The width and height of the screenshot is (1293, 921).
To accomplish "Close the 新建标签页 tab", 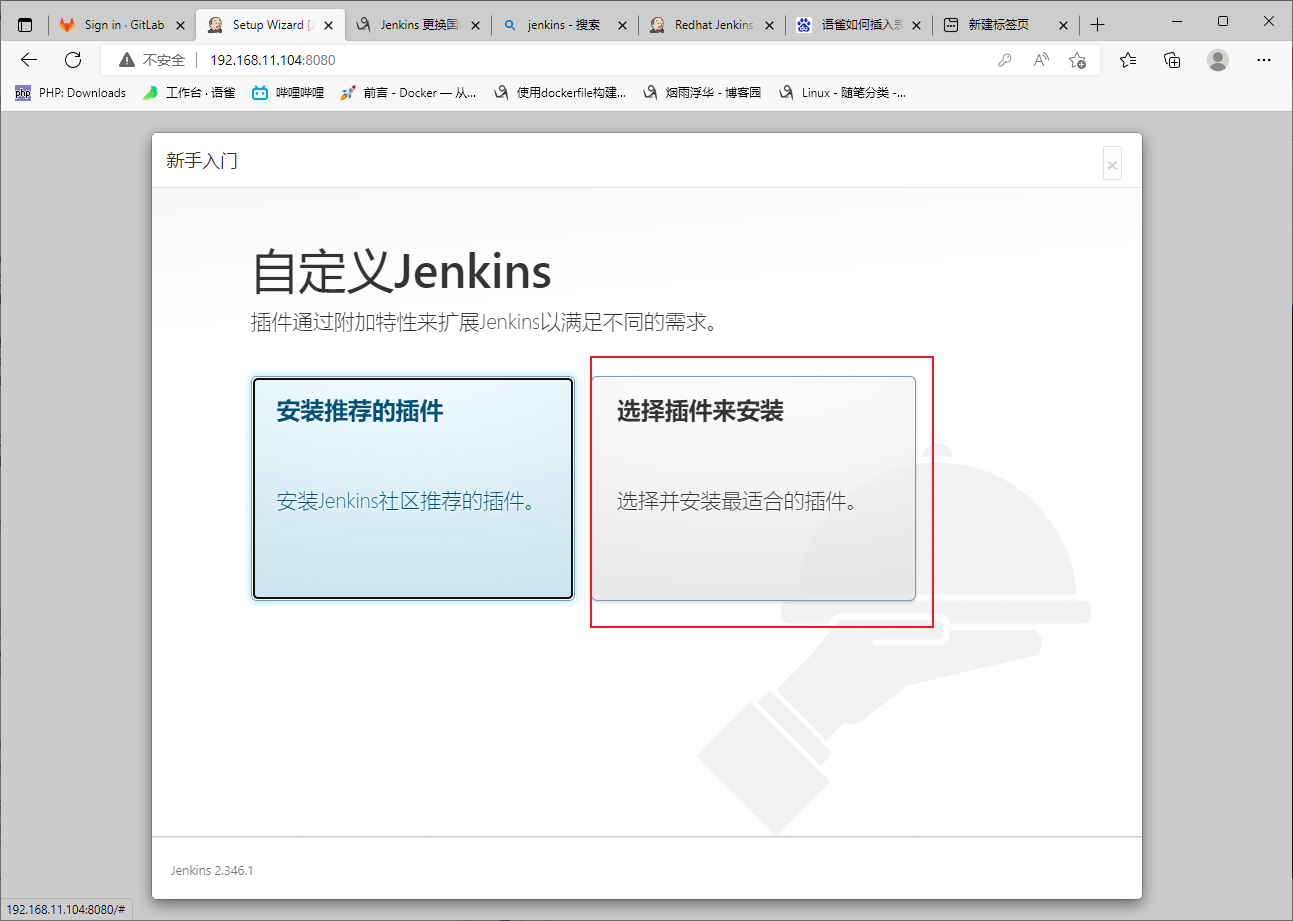I will coord(1063,25).
